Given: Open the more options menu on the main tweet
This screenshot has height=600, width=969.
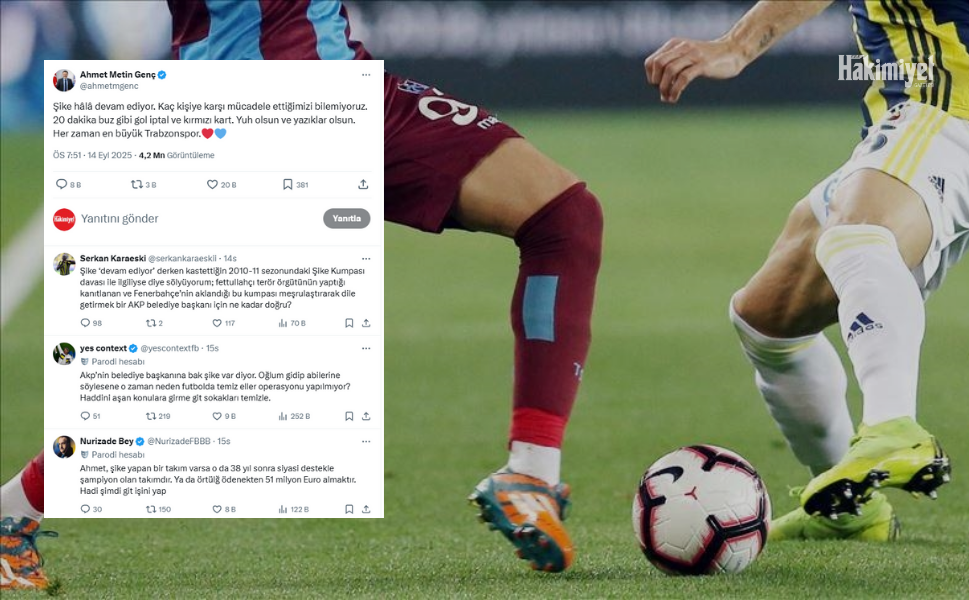Looking at the screenshot, I should (366, 75).
